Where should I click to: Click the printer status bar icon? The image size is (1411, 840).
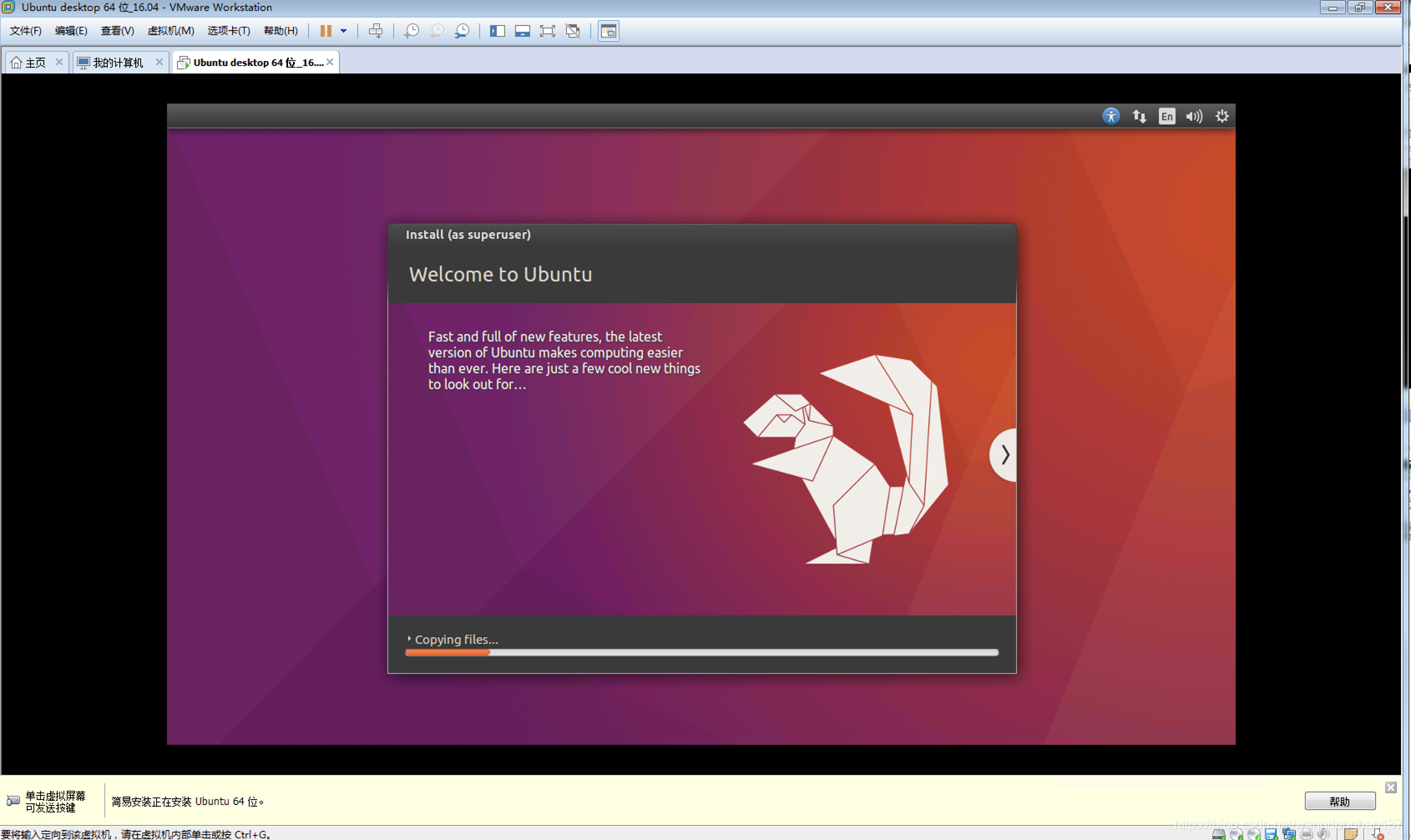[x=1307, y=834]
